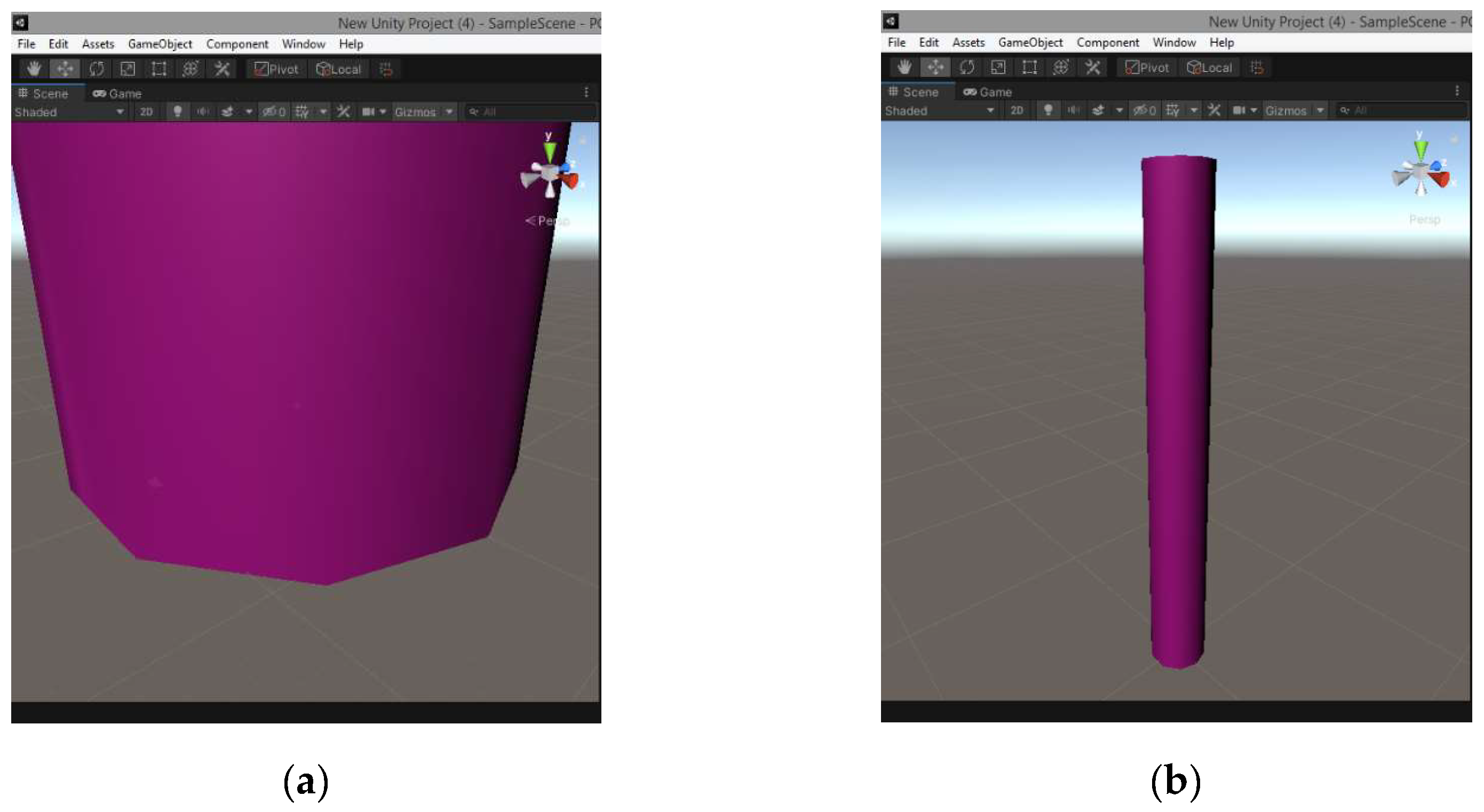Select the Rect tool in right window
Viewport: 1484px width, 812px height.
tap(1029, 67)
